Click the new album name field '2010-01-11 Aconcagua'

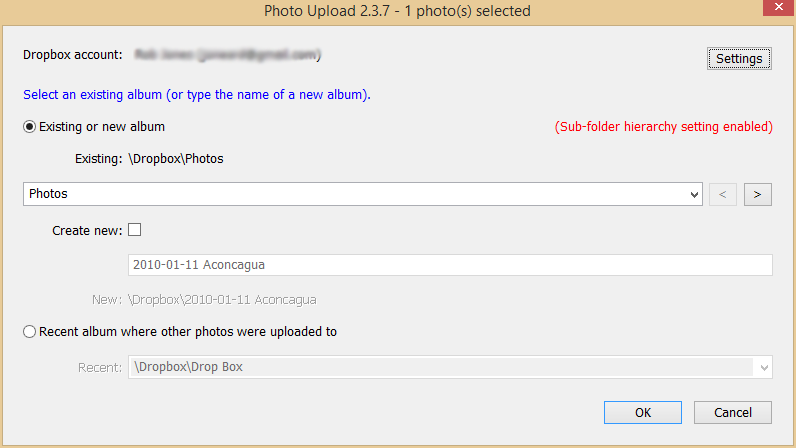pyautogui.click(x=450, y=265)
